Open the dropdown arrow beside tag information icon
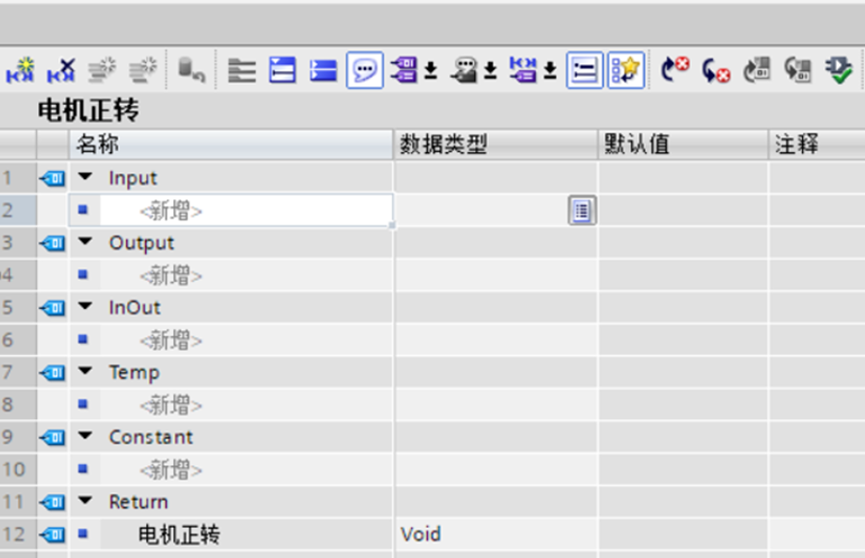The image size is (865, 558). [x=490, y=71]
